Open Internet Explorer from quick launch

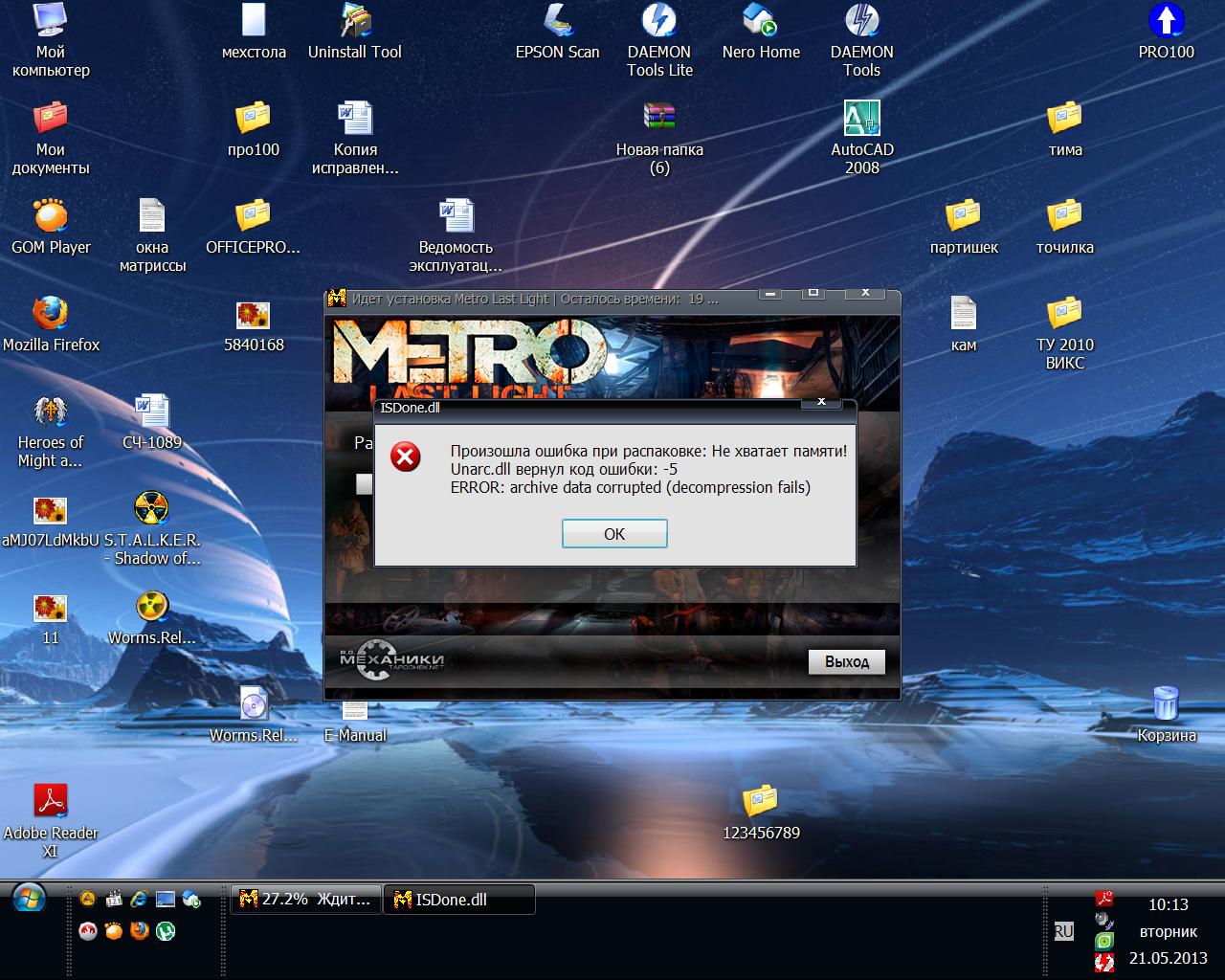140,899
